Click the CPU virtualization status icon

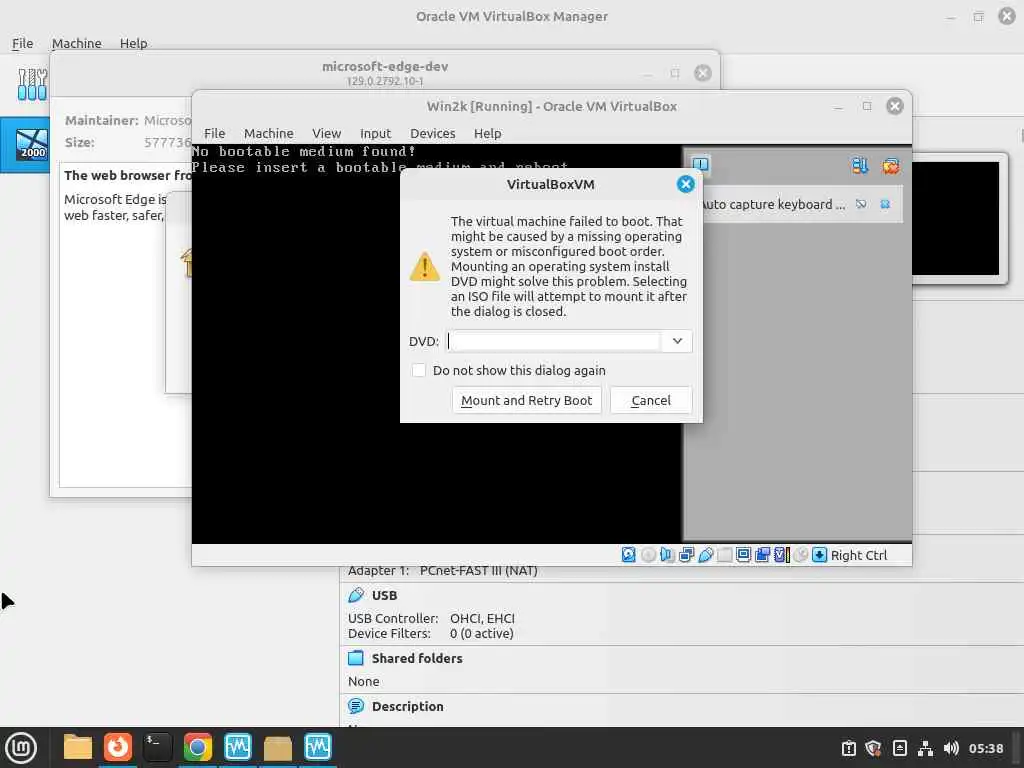(x=782, y=555)
